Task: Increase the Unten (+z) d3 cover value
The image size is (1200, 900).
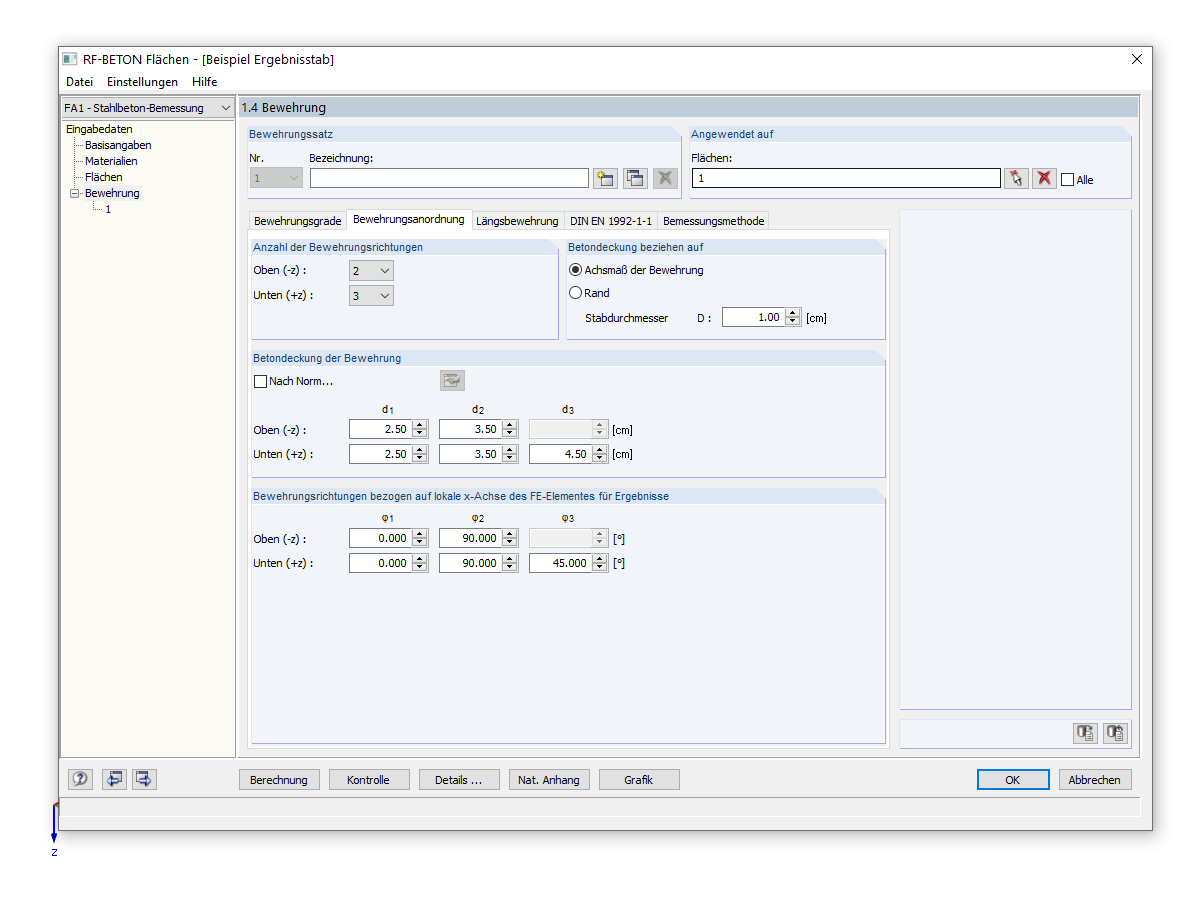Action: pos(600,450)
